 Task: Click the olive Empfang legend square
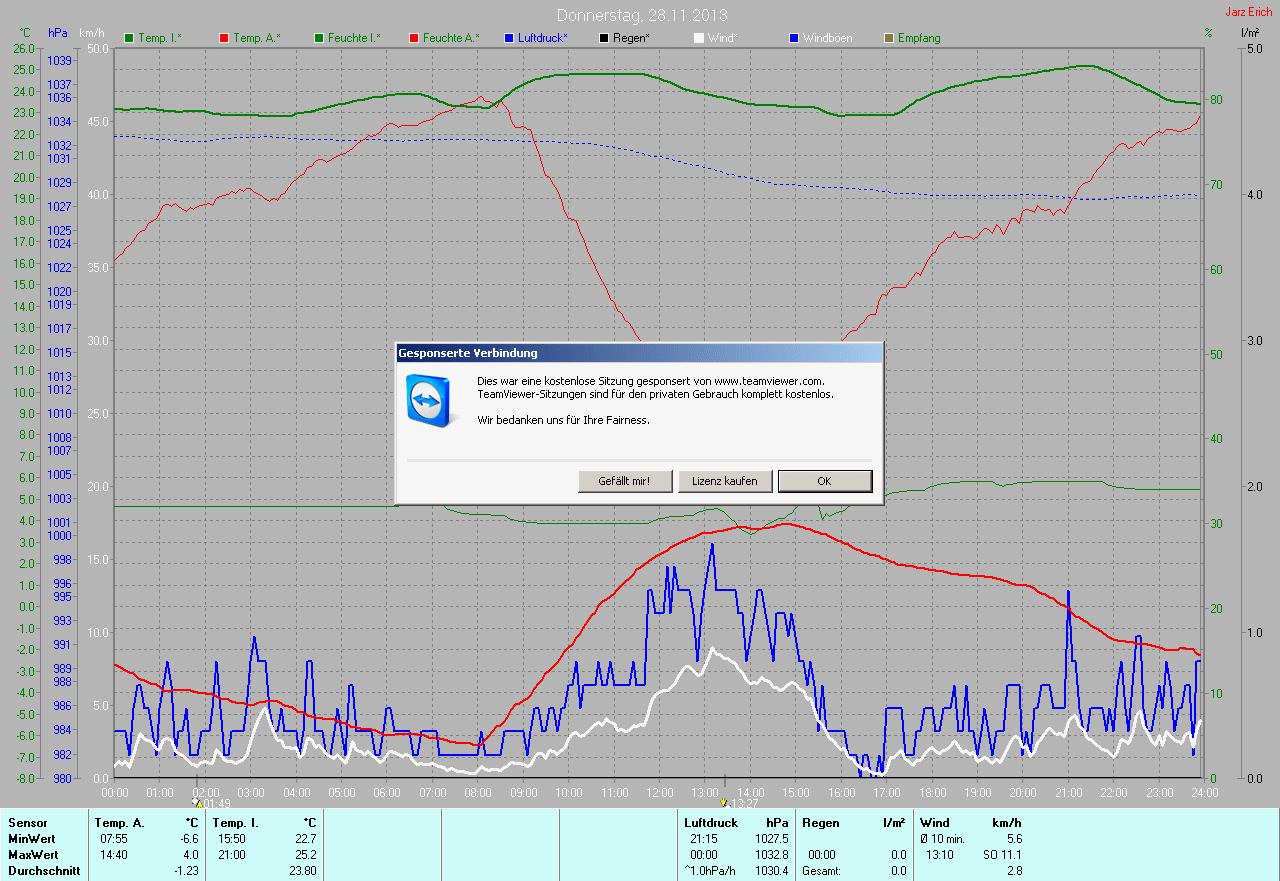point(888,38)
